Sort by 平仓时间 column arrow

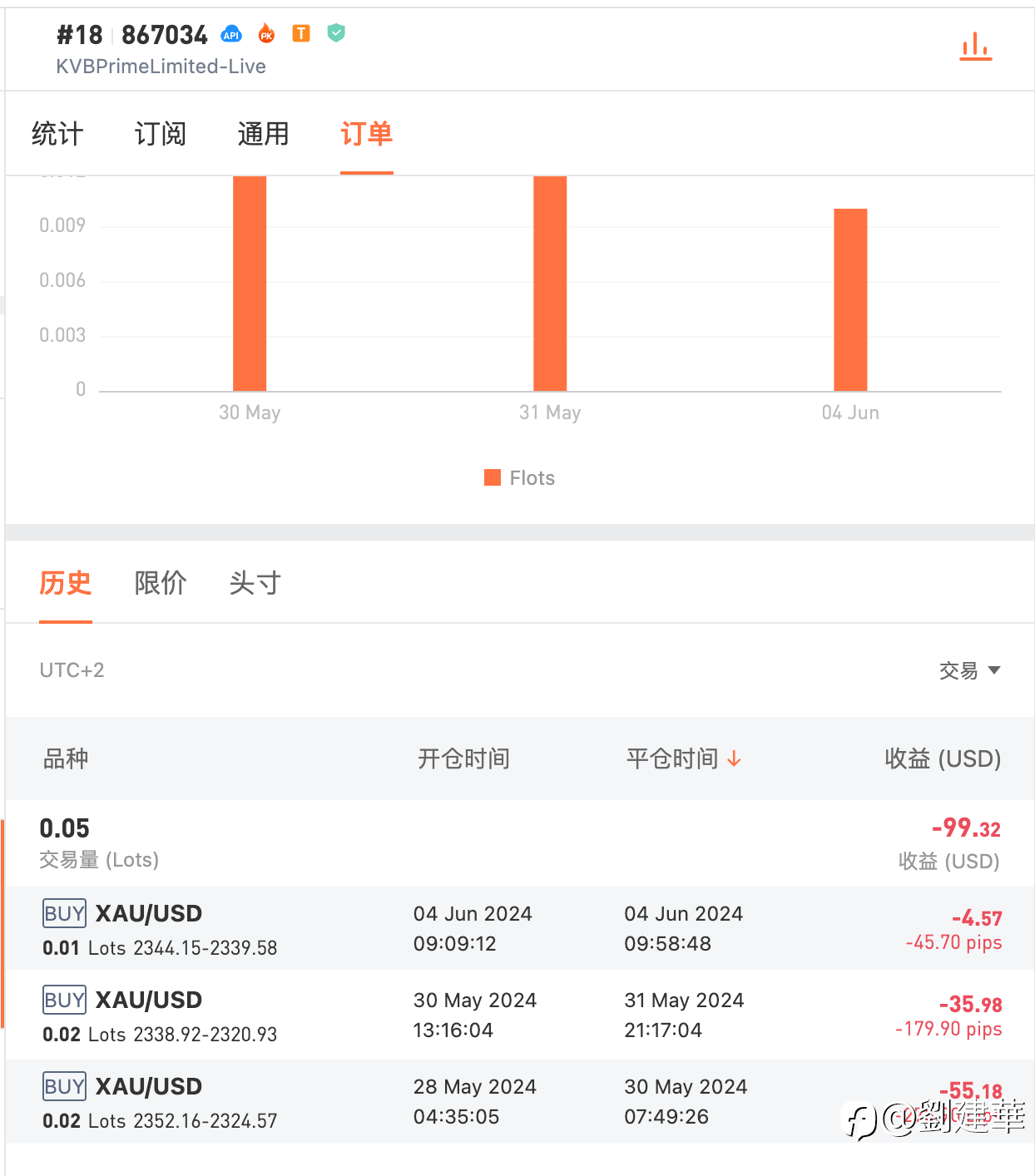click(x=734, y=758)
